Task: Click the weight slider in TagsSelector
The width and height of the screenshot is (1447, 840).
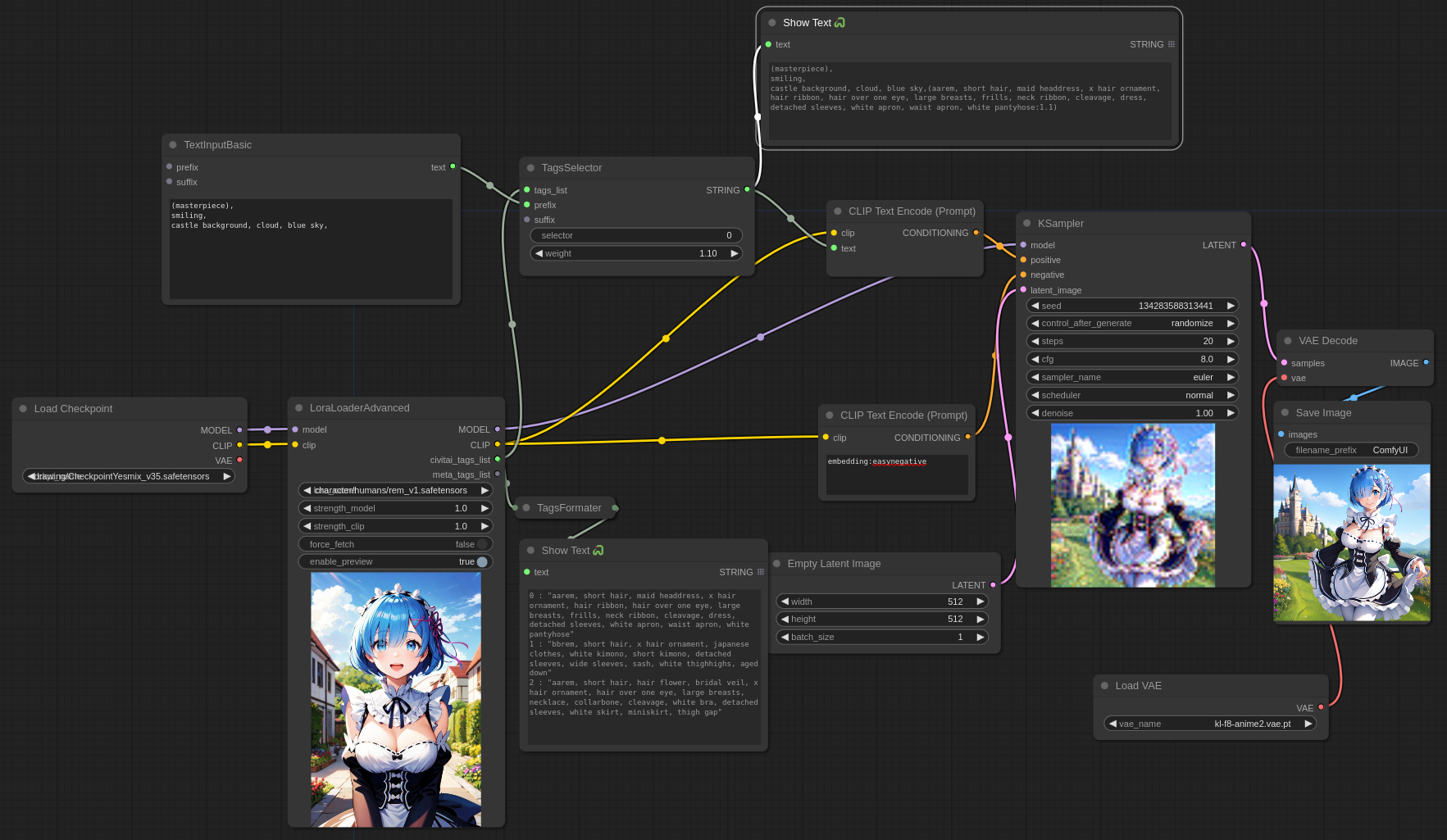Action: coord(635,253)
